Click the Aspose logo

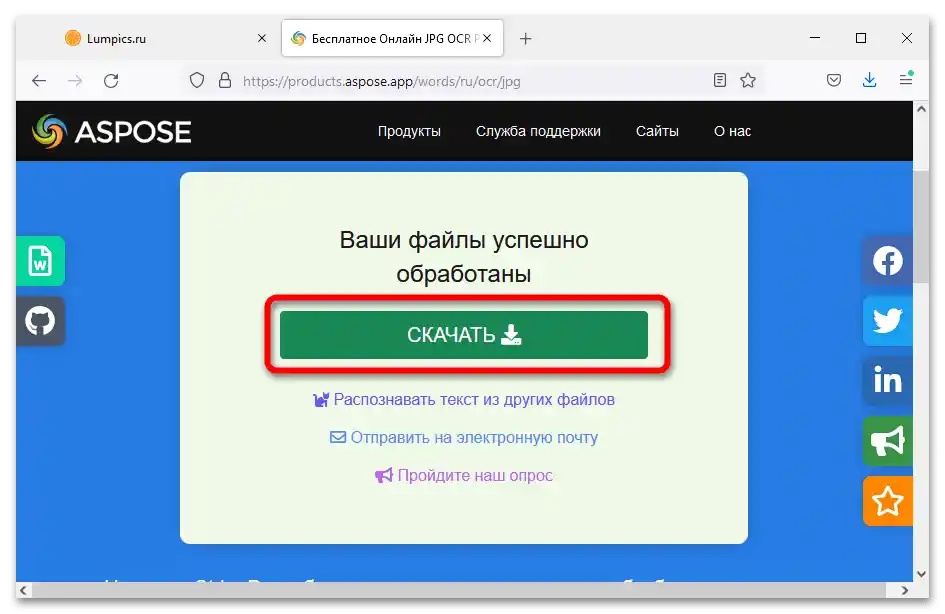(111, 131)
